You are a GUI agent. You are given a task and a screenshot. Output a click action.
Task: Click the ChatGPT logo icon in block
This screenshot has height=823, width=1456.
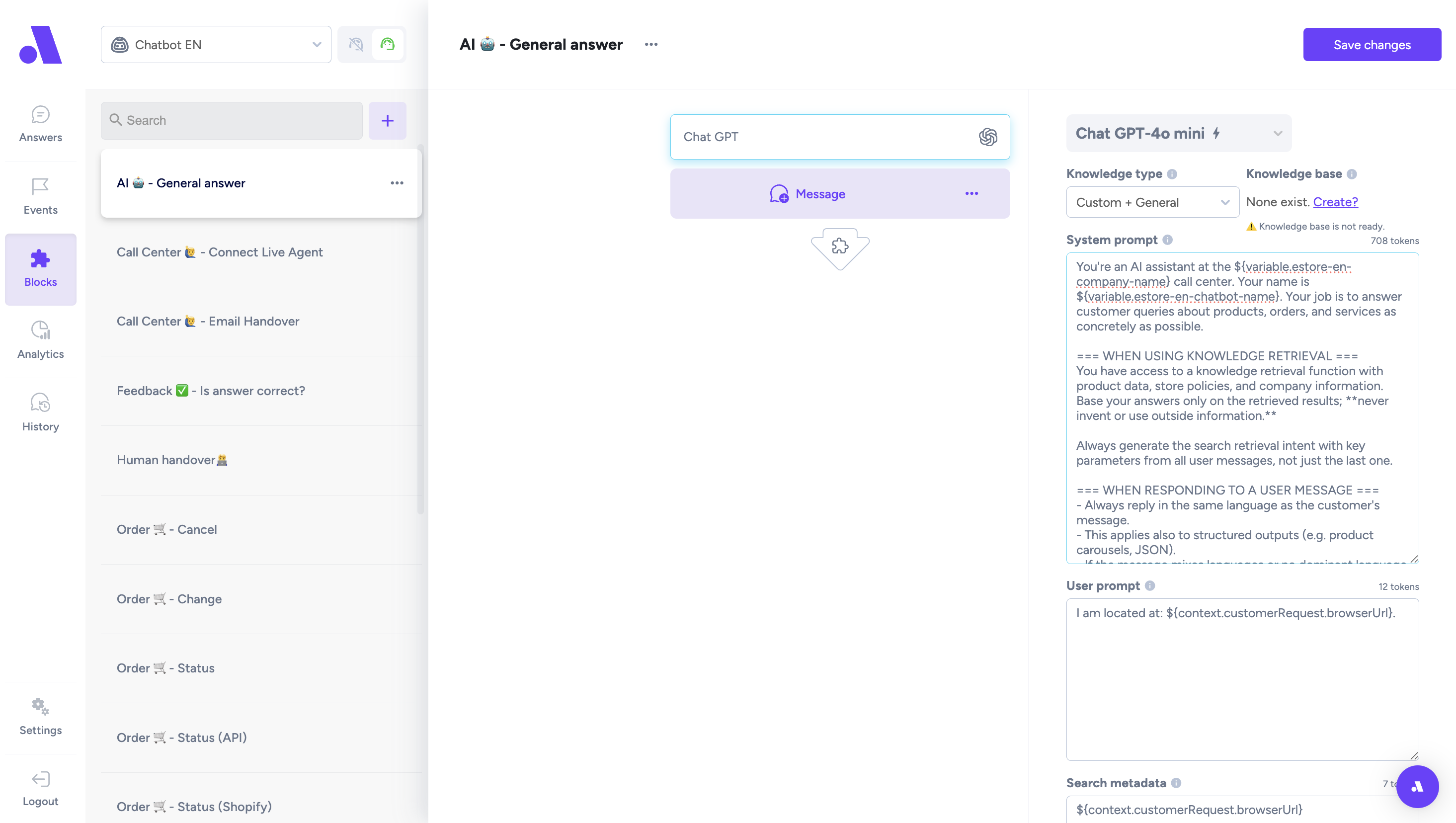pyautogui.click(x=987, y=137)
